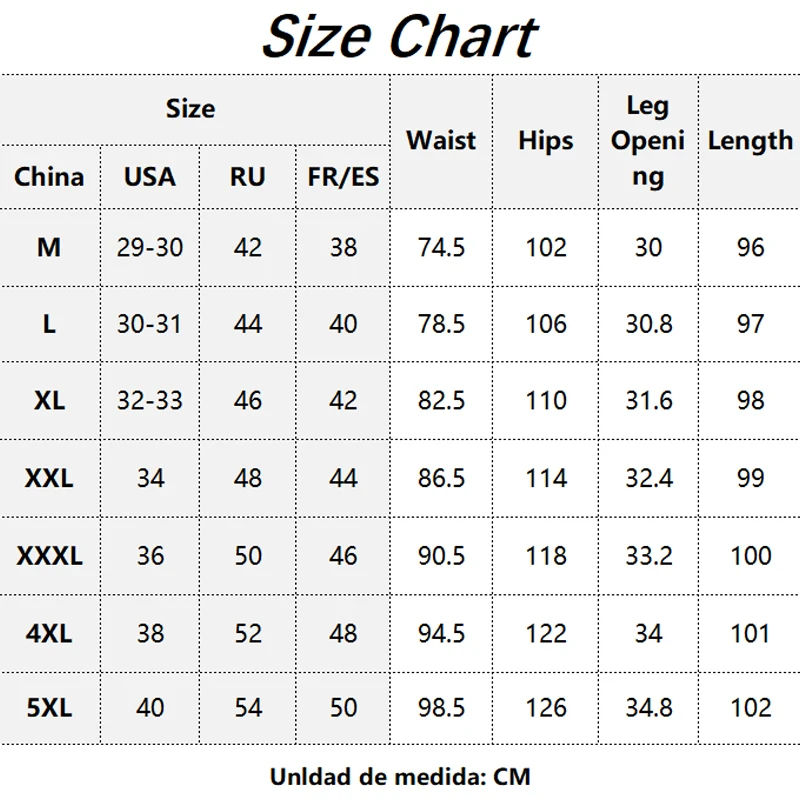Image resolution: width=800 pixels, height=800 pixels.
Task: Click the RU size header
Action: [247, 177]
